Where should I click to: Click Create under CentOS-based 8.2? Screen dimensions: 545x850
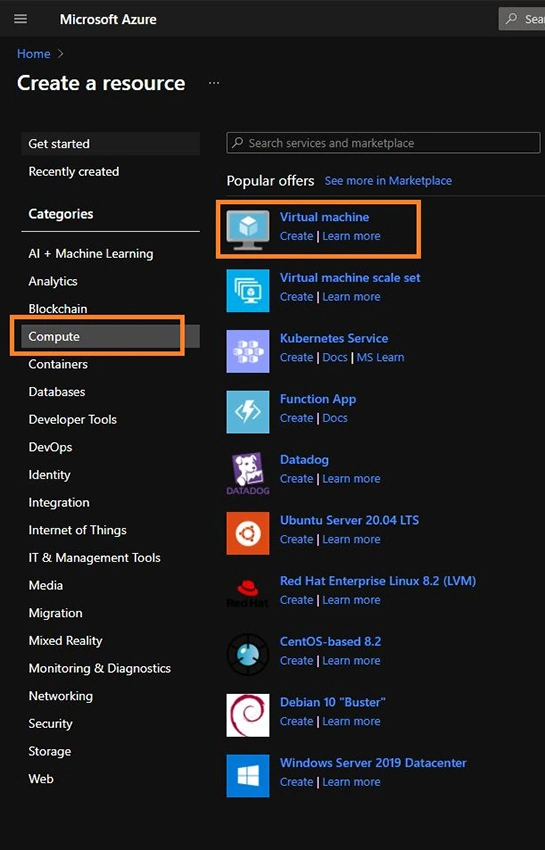click(x=296, y=661)
